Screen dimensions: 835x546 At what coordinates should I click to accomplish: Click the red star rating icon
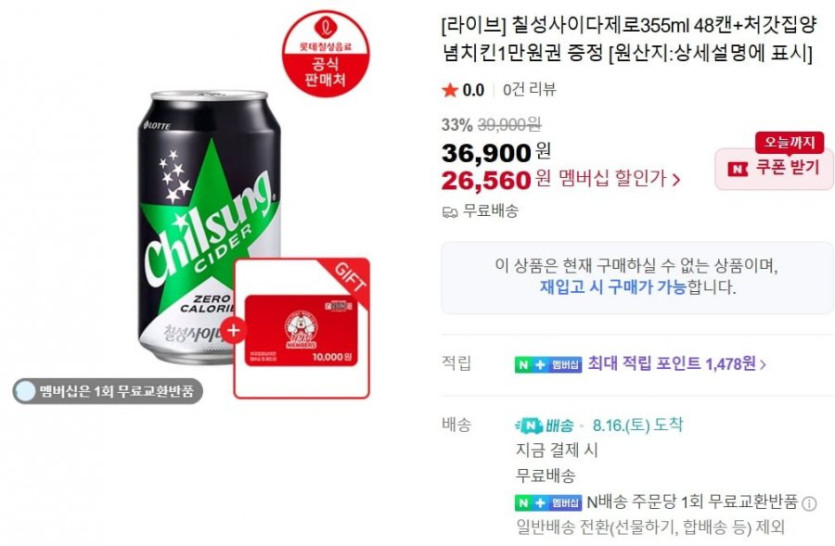click(x=450, y=90)
